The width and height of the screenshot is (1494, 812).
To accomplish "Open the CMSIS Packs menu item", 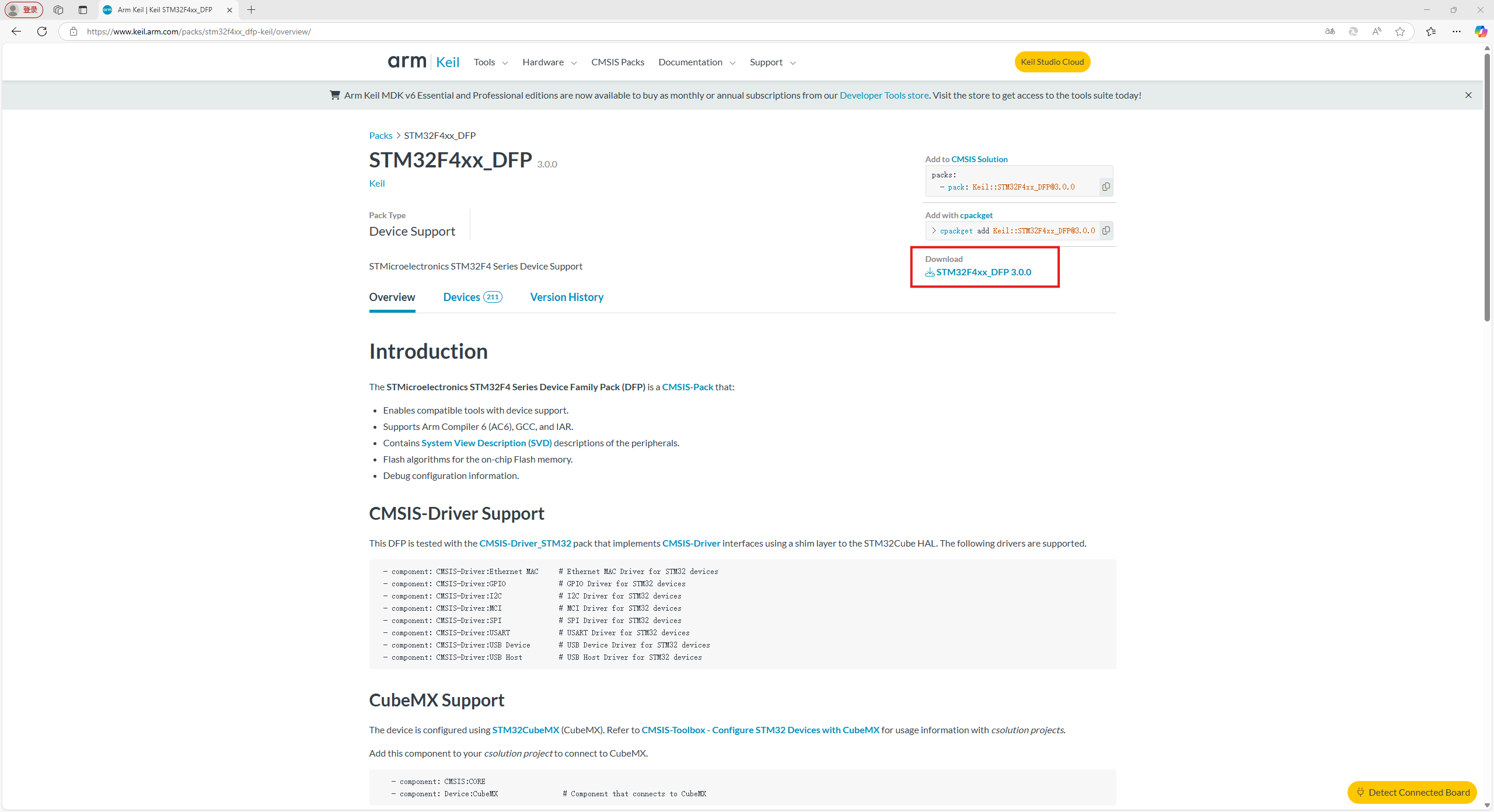I will coord(617,62).
